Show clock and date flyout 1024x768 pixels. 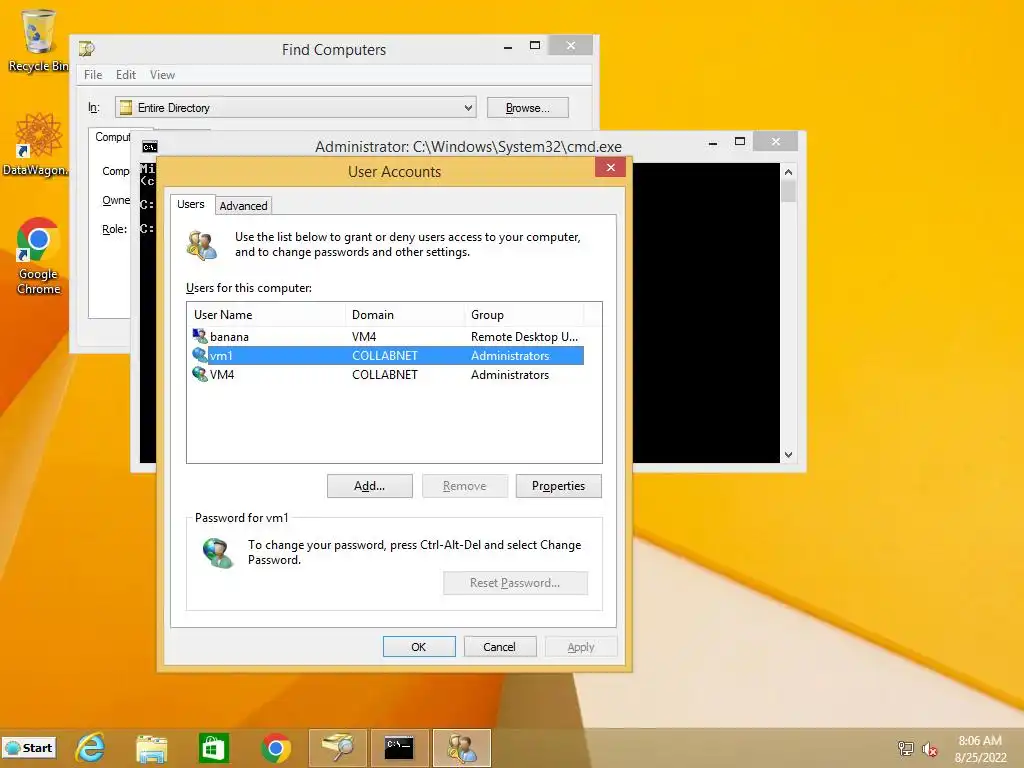[980, 749]
